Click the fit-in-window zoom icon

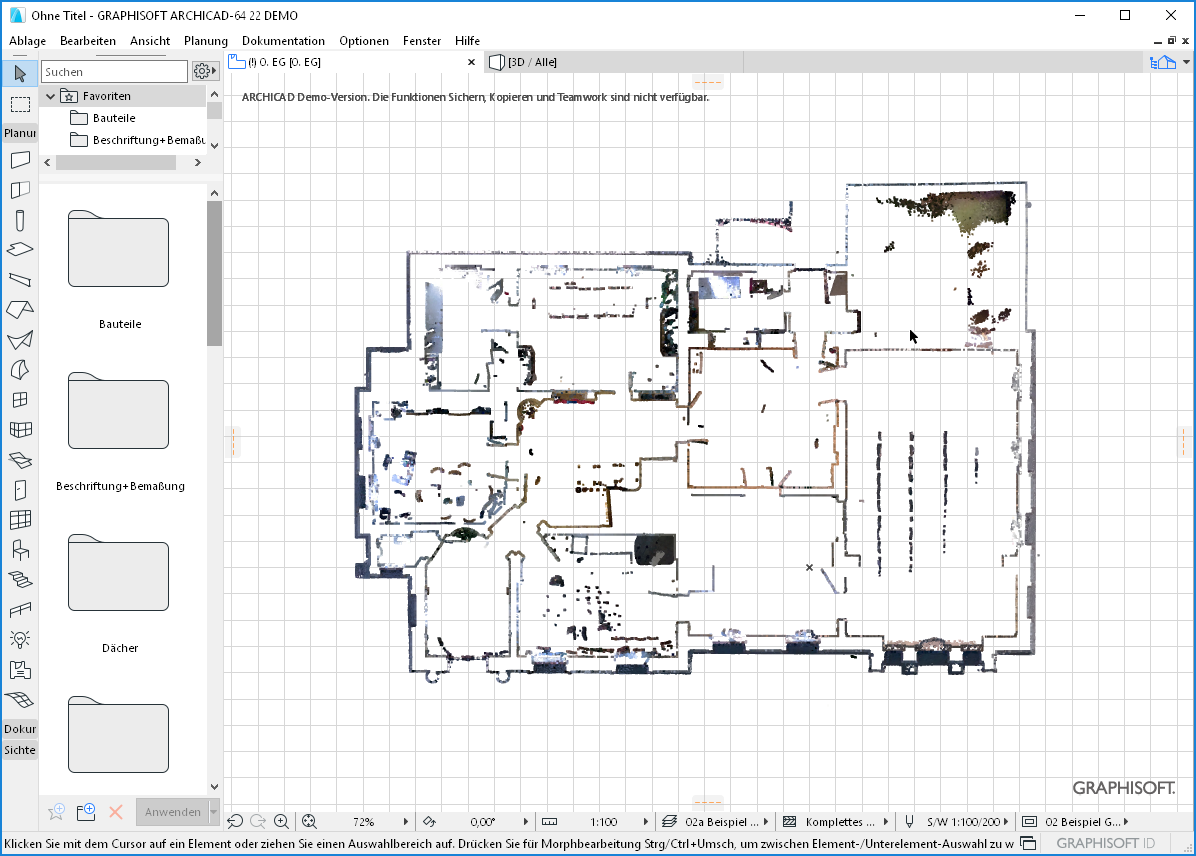[309, 822]
